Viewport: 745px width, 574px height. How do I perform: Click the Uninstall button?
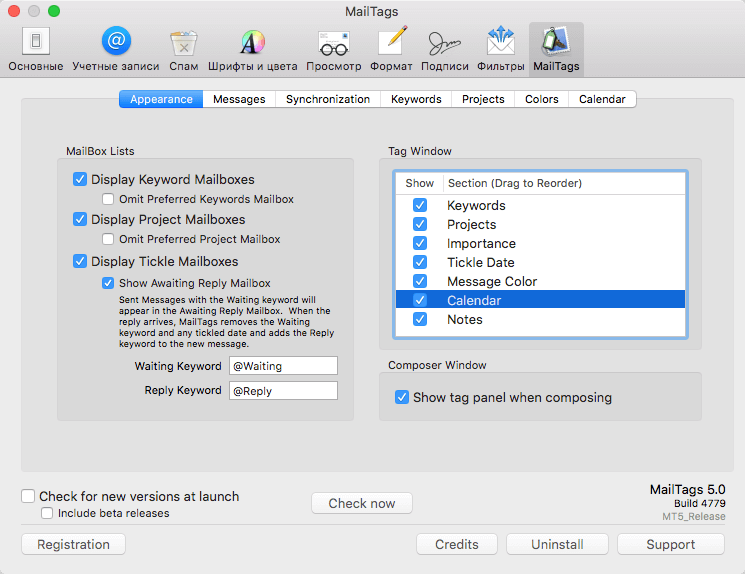pos(557,544)
